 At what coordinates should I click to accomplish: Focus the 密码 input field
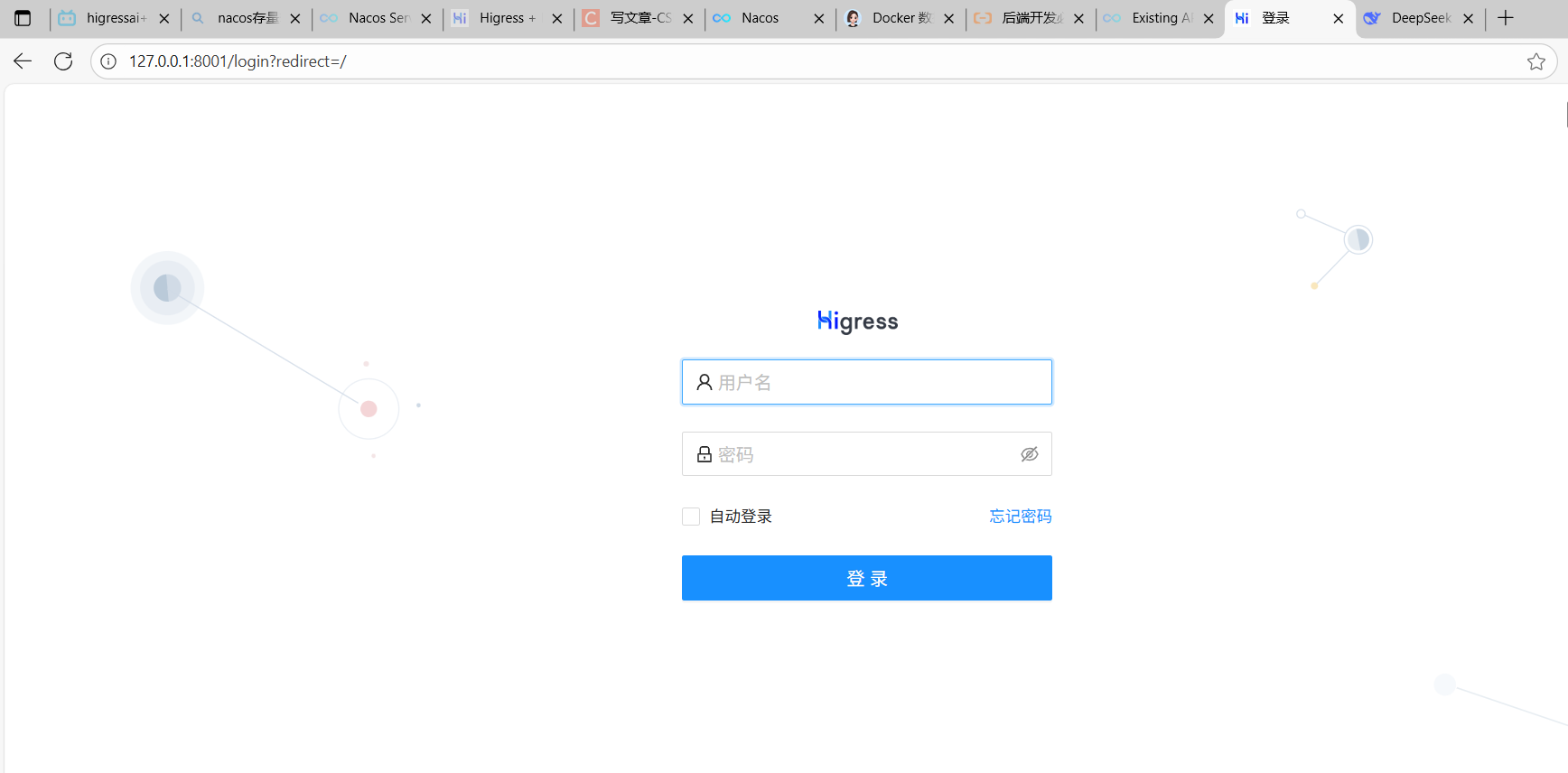point(867,454)
